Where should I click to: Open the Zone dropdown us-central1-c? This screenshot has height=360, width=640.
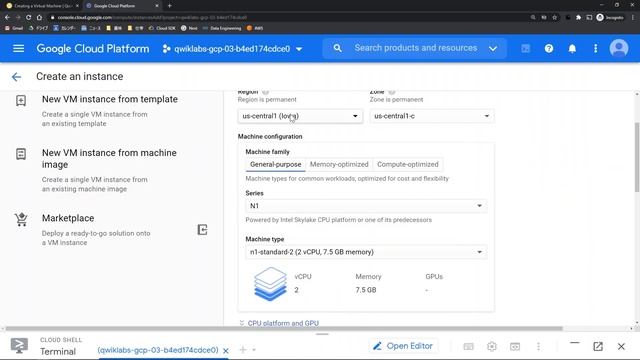431,116
